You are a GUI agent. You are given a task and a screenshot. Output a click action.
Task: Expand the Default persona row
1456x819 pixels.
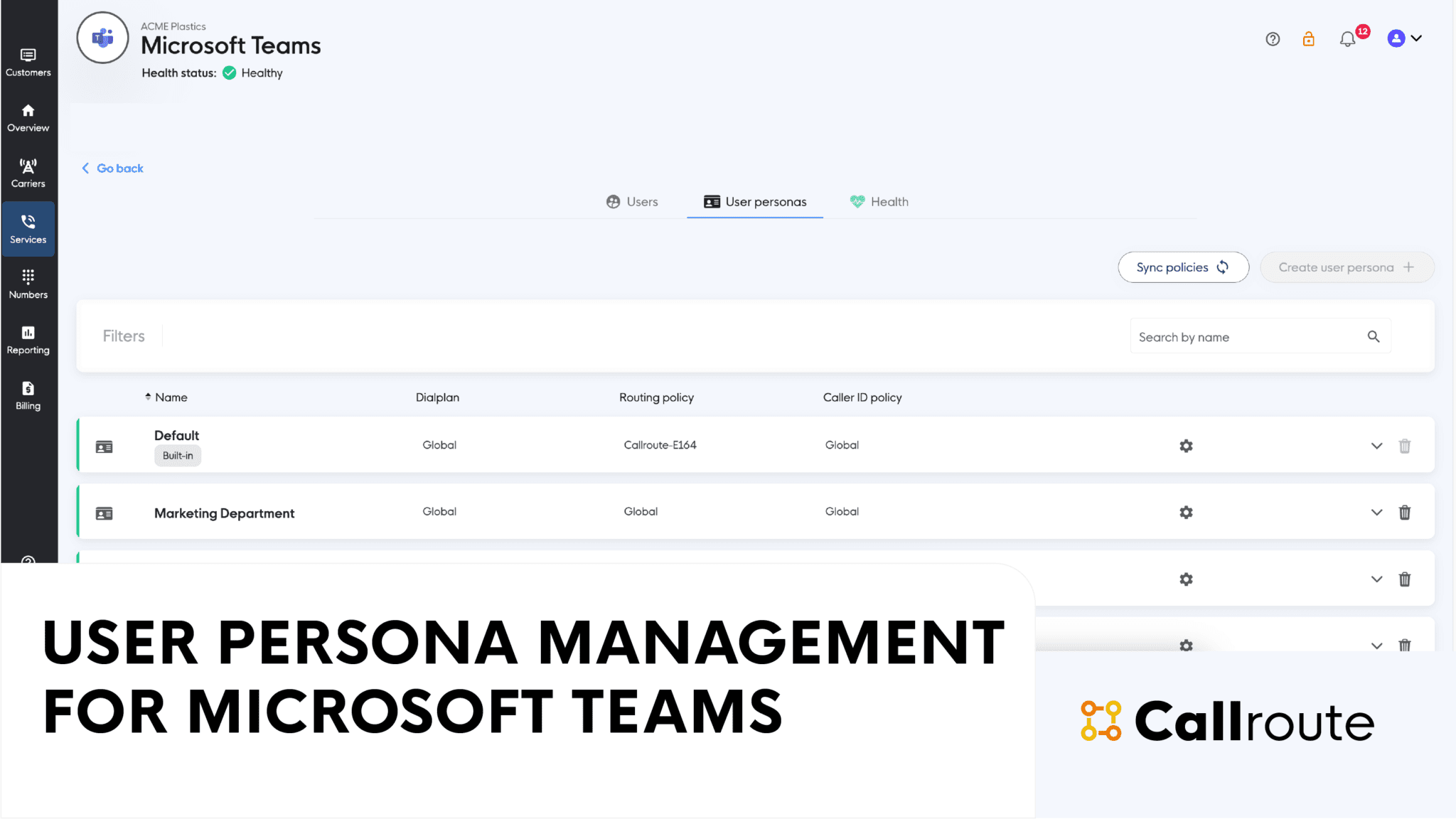1377,446
